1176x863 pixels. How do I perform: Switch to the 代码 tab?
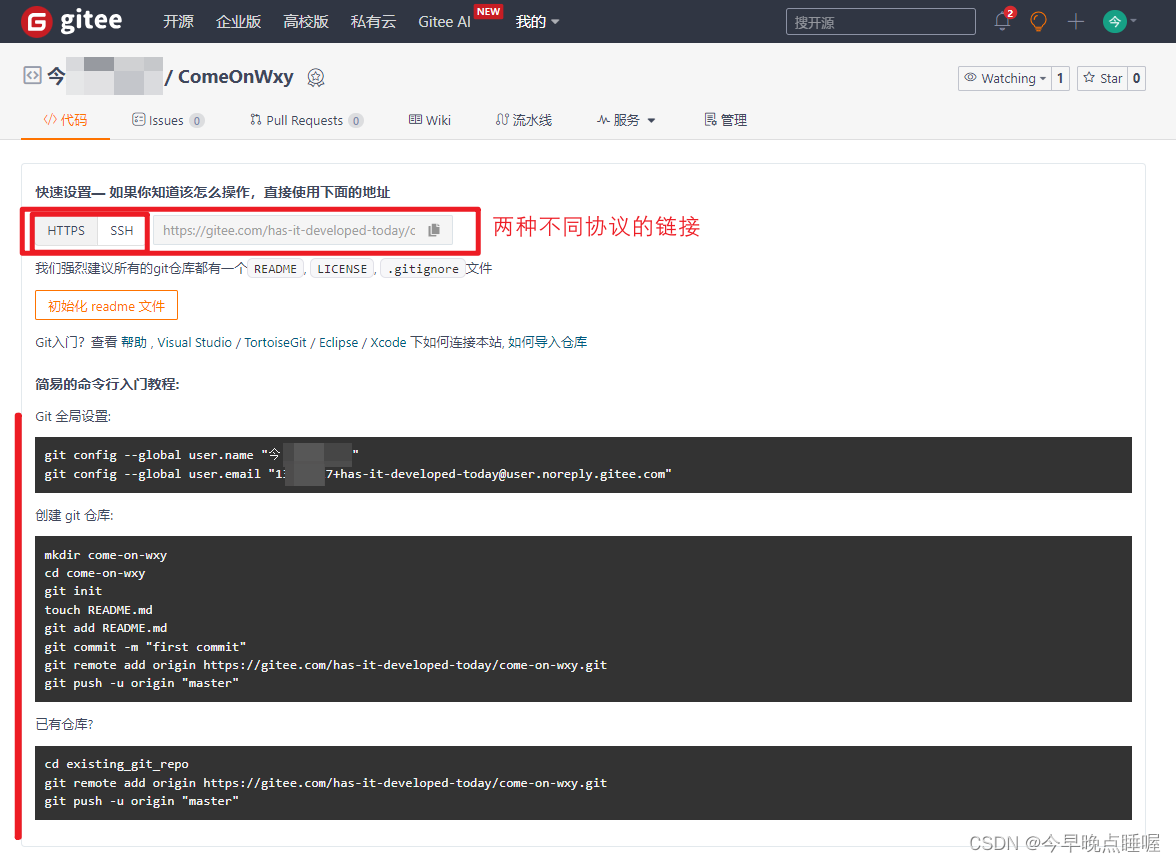(65, 120)
